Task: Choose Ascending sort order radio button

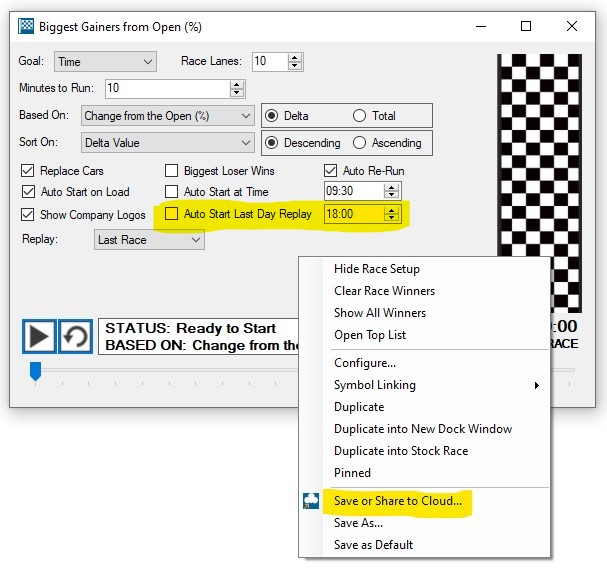Action: pos(359,143)
